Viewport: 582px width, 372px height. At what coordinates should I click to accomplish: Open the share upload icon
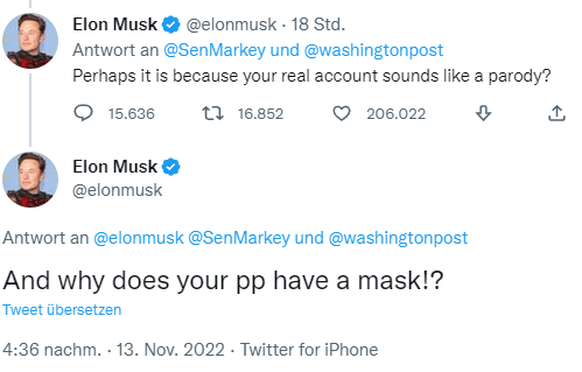coord(556,113)
